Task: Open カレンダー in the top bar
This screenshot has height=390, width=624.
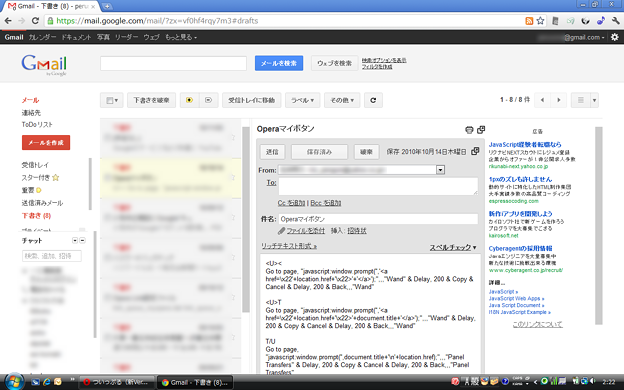Action: [x=42, y=37]
